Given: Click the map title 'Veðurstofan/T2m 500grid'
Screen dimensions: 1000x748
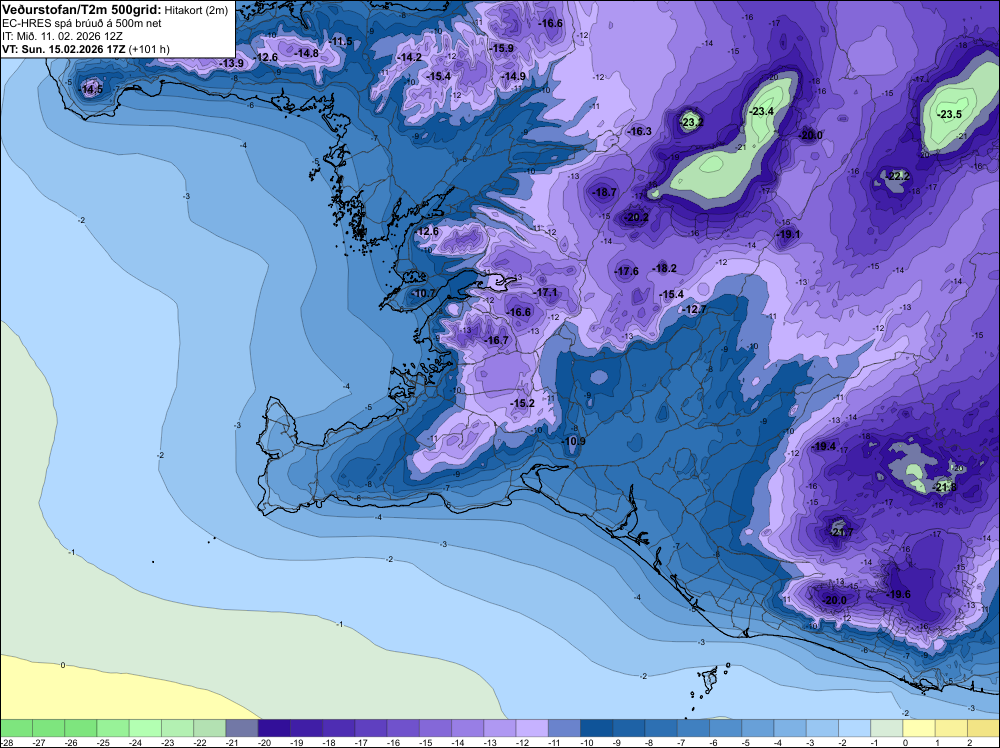Looking at the screenshot, I should [x=81, y=9].
